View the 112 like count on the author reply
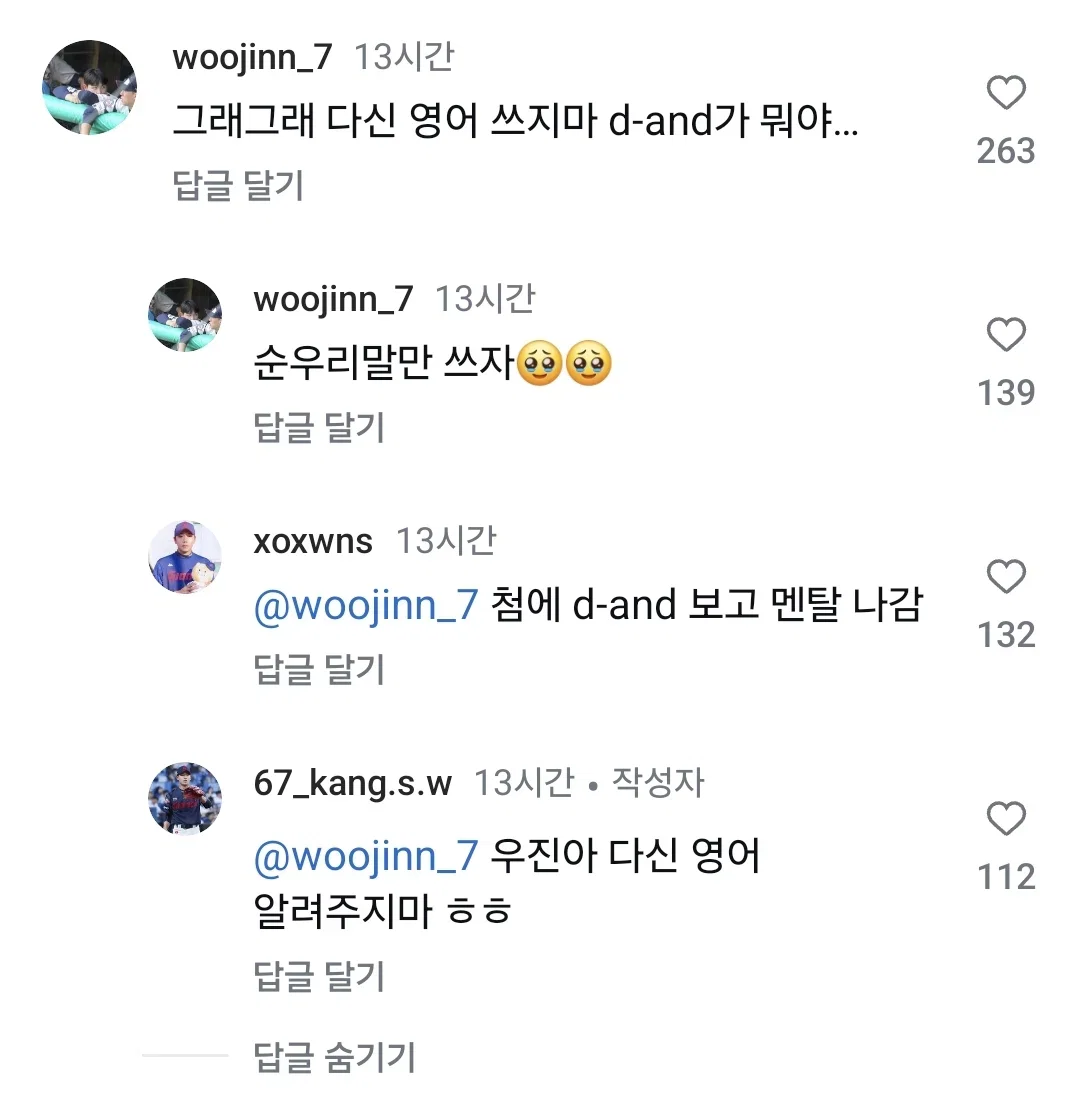This screenshot has width=1080, height=1109. pyautogui.click(x=1006, y=877)
